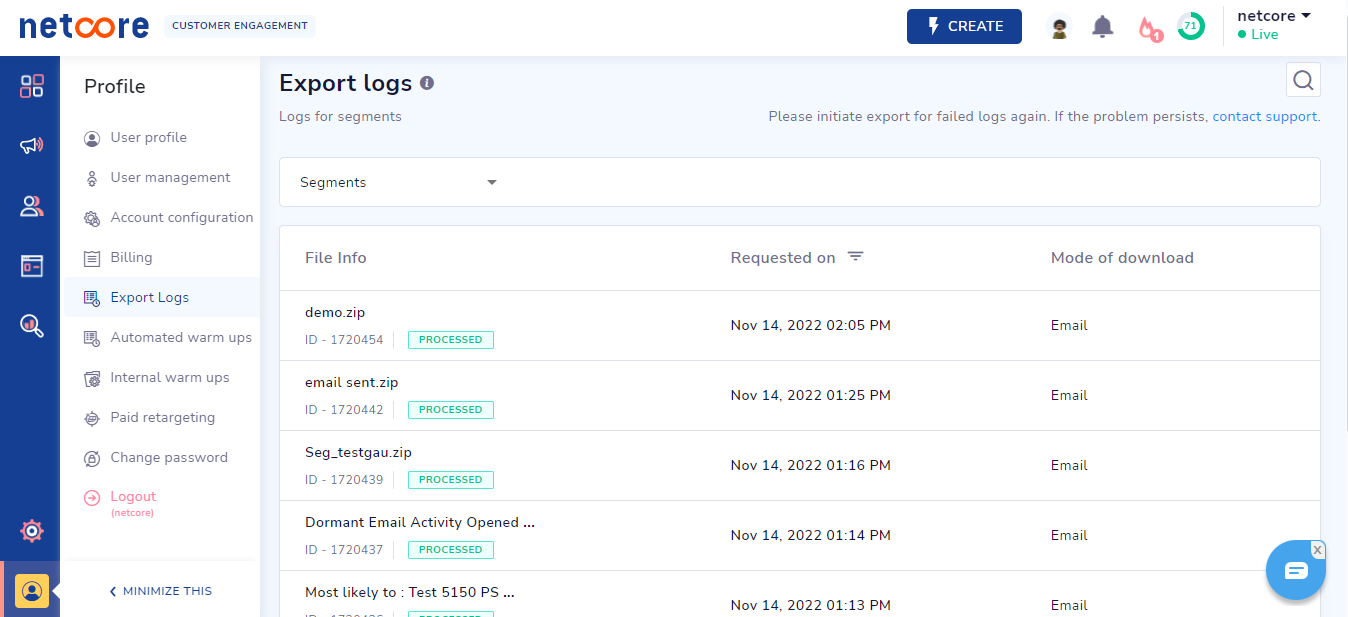This screenshot has width=1348, height=617.
Task: Open the chat support bubble
Action: tap(1296, 570)
